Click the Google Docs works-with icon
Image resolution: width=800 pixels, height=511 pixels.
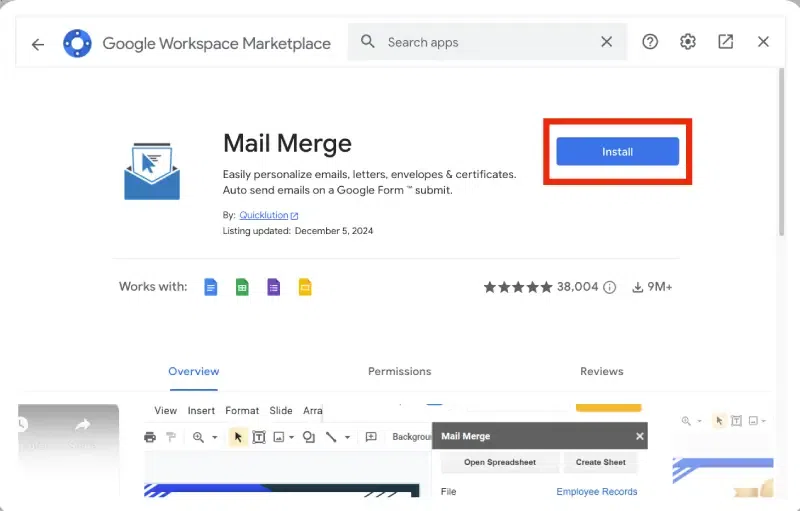pos(211,287)
